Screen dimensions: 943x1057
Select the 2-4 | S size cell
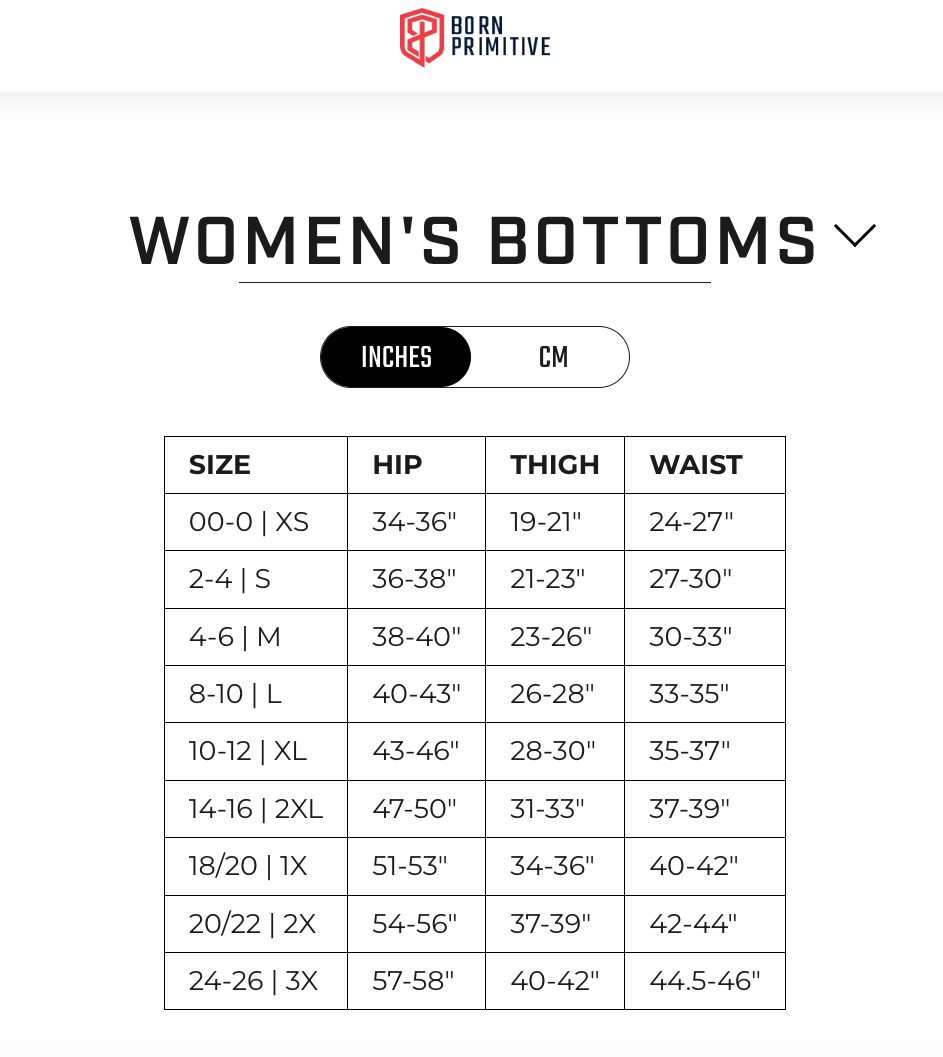(x=230, y=579)
